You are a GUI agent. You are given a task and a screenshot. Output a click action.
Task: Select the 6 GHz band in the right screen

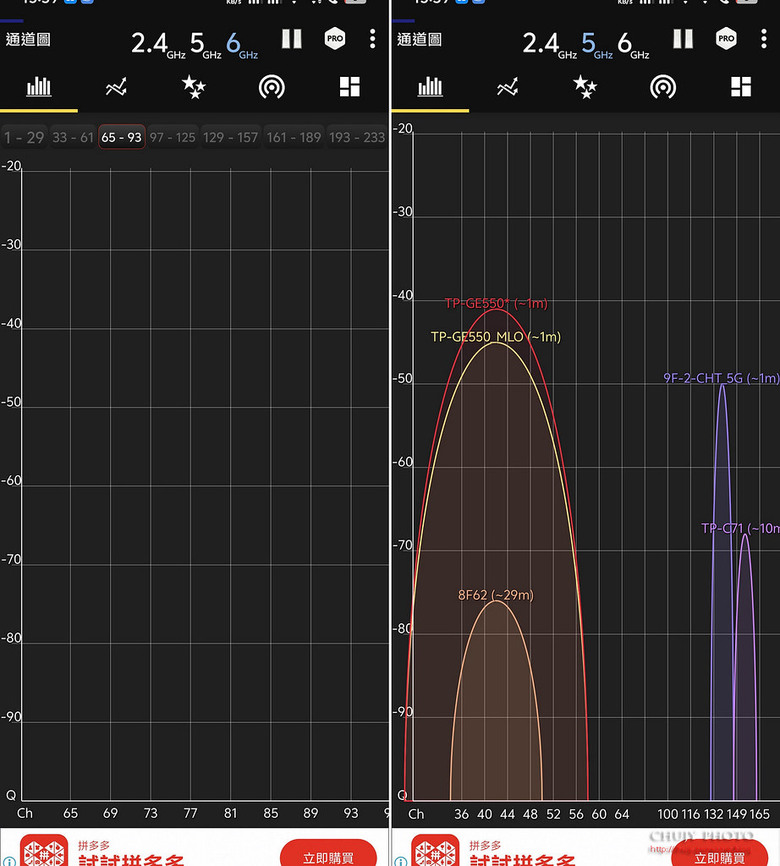(633, 45)
